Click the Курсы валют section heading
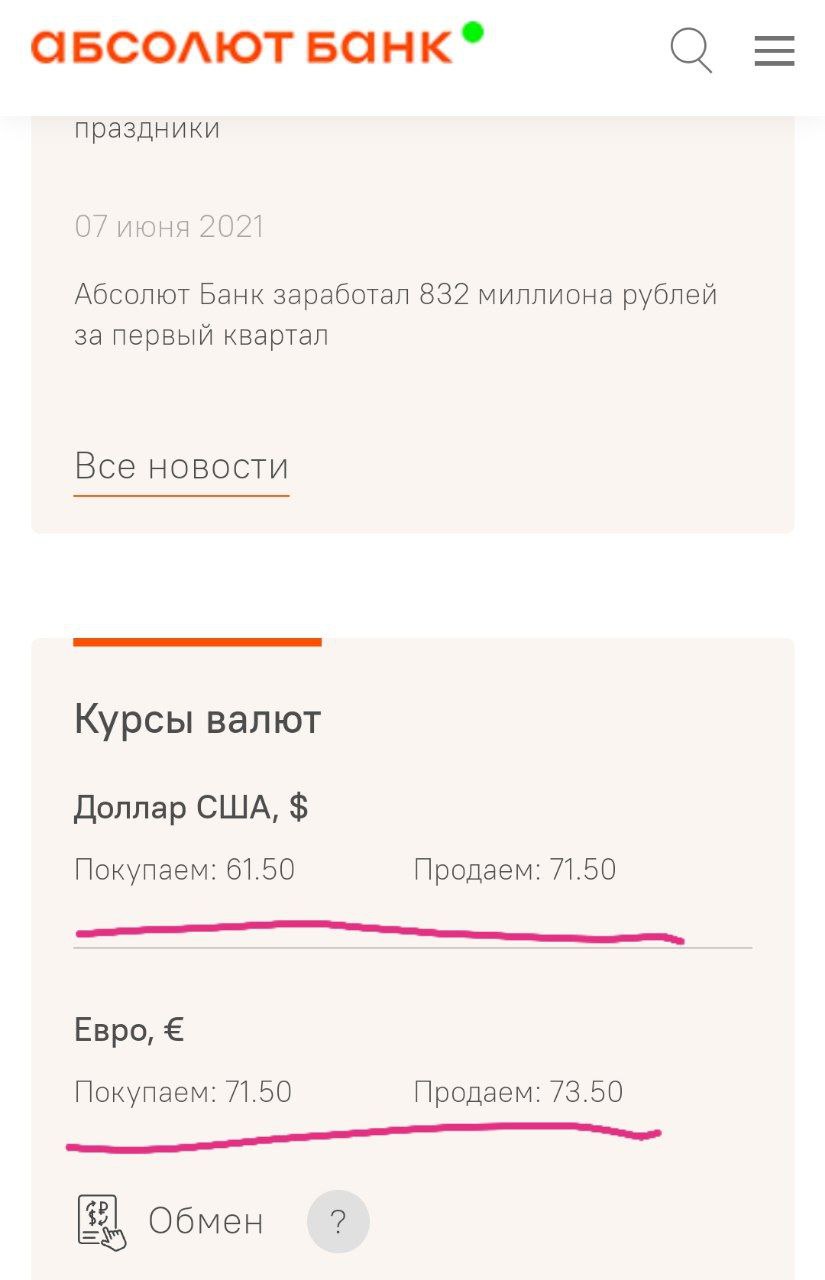 click(x=197, y=718)
